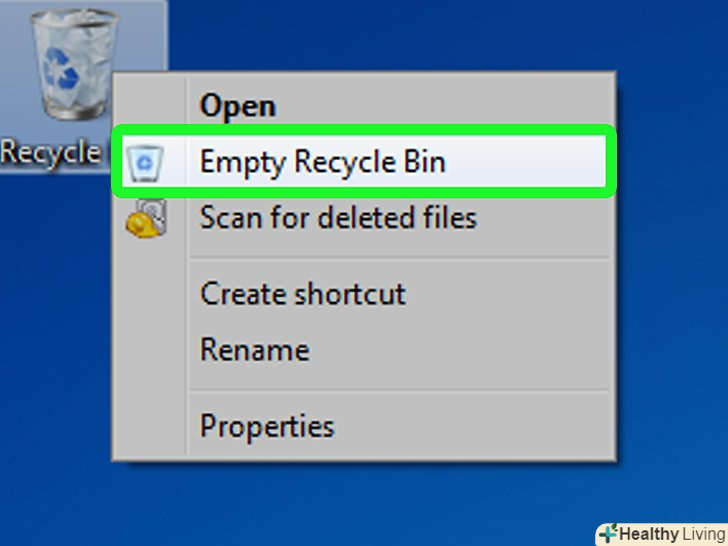
Task: Click the Recycle text label under the icon
Action: (x=50, y=153)
